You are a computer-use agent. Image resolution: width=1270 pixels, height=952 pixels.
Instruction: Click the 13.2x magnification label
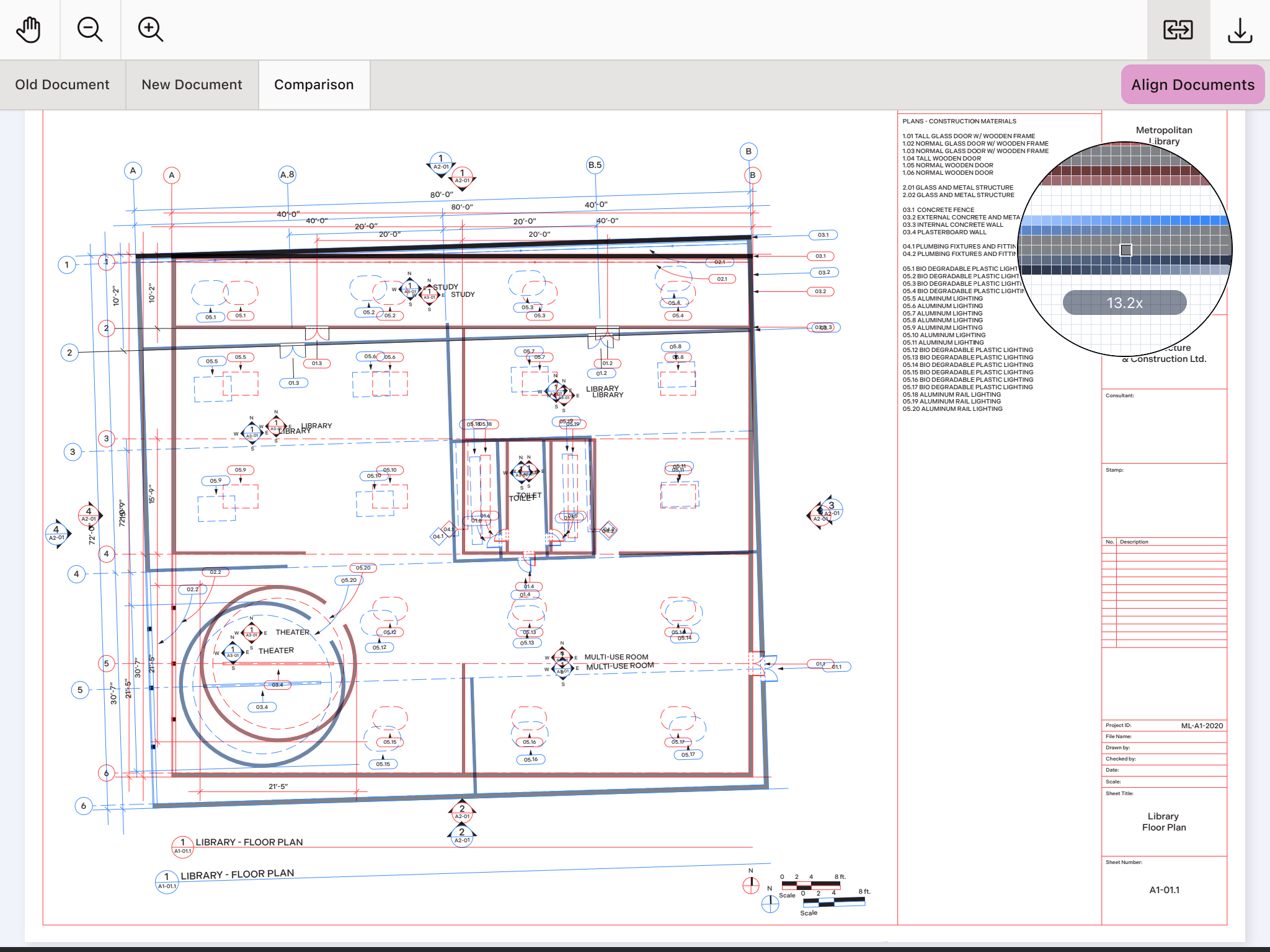[1124, 303]
